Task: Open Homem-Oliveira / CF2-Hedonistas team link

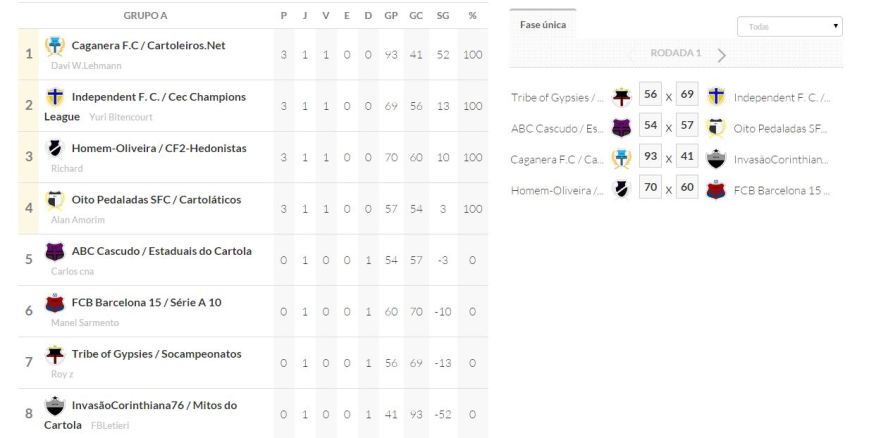Action: click(x=158, y=148)
